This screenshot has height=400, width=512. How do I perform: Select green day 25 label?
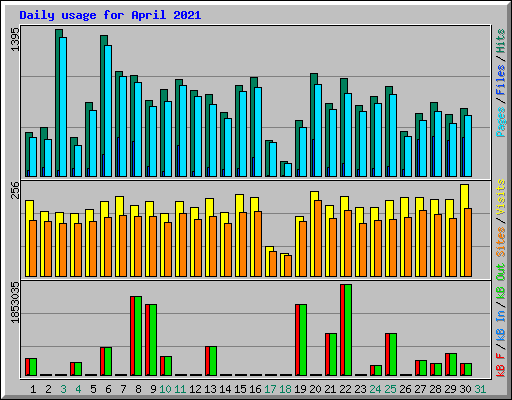point(390,389)
